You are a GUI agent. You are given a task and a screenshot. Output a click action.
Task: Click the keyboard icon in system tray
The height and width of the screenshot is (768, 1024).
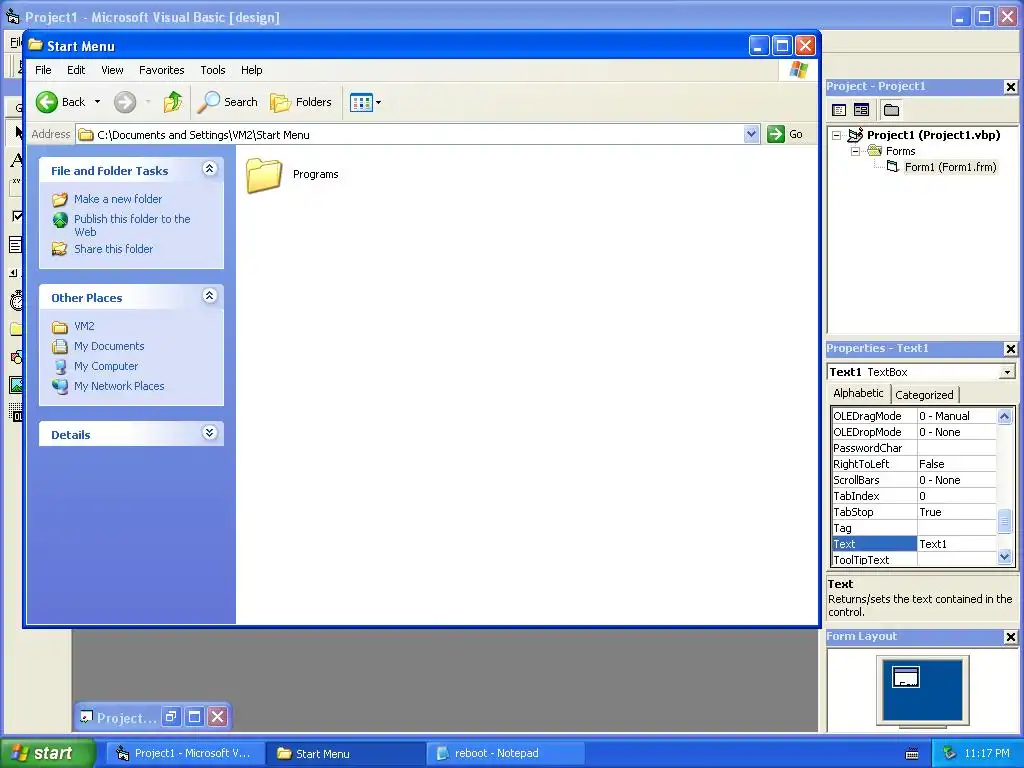912,754
